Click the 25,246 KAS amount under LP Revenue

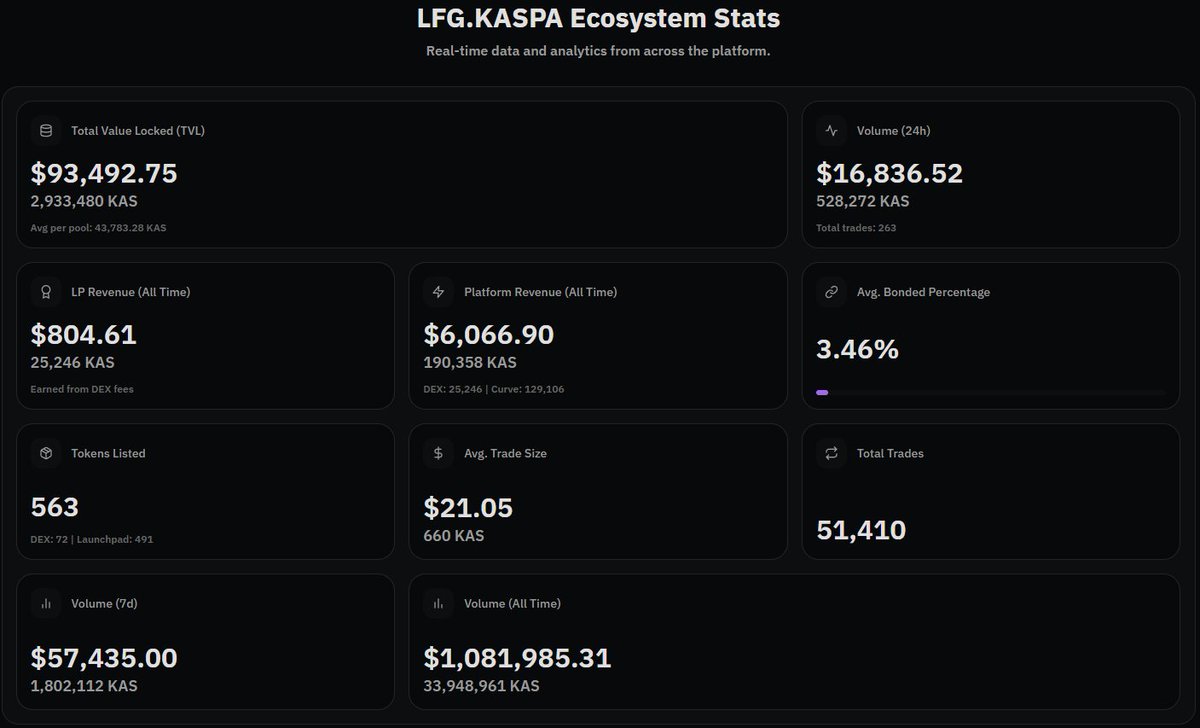pyautogui.click(x=72, y=362)
